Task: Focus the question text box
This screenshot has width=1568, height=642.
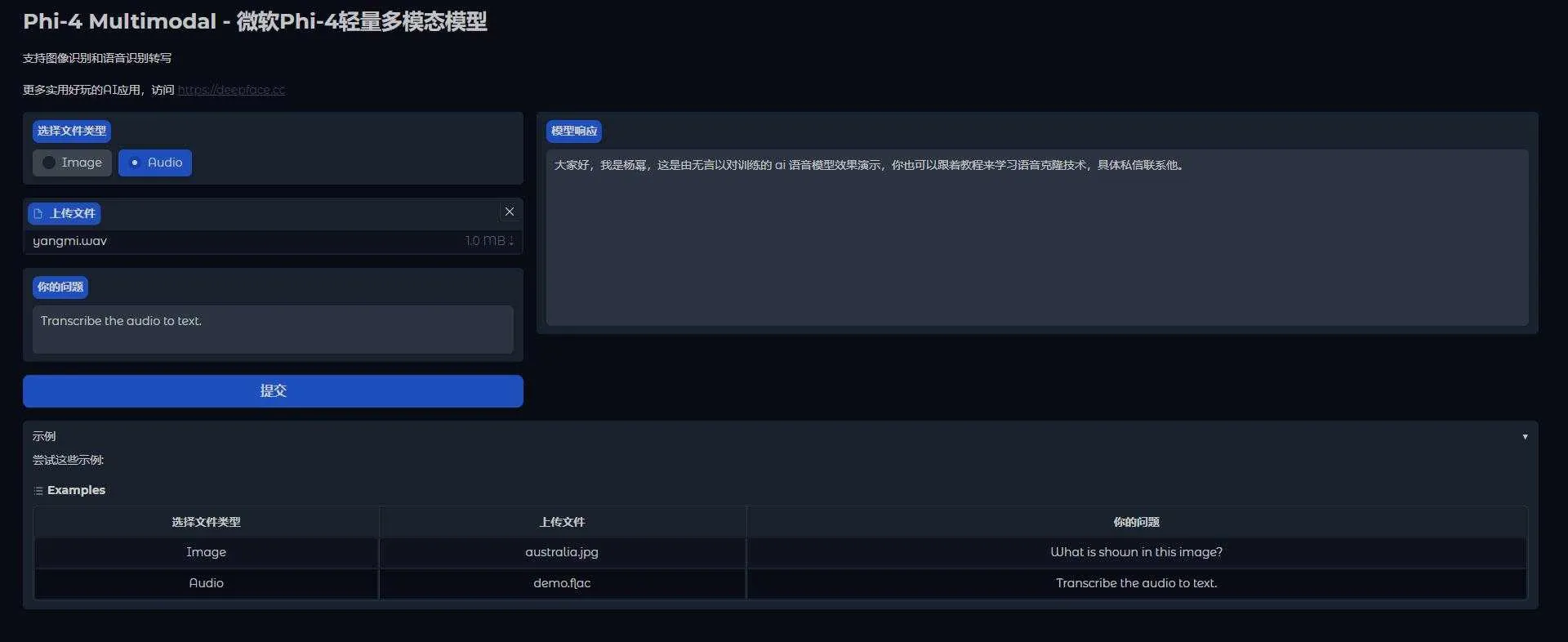Action: (x=273, y=329)
